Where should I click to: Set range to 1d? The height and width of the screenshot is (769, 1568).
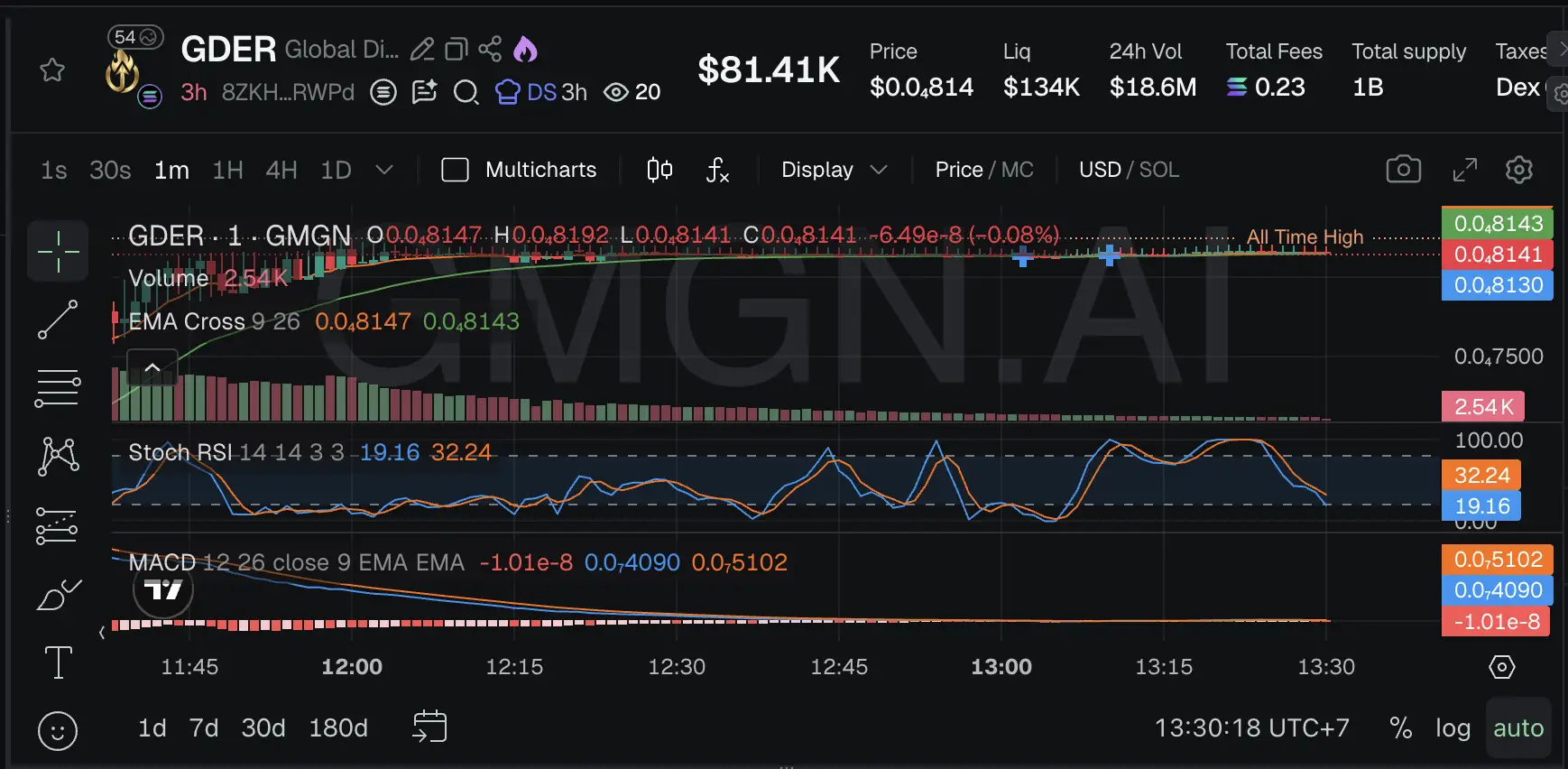[x=152, y=727]
